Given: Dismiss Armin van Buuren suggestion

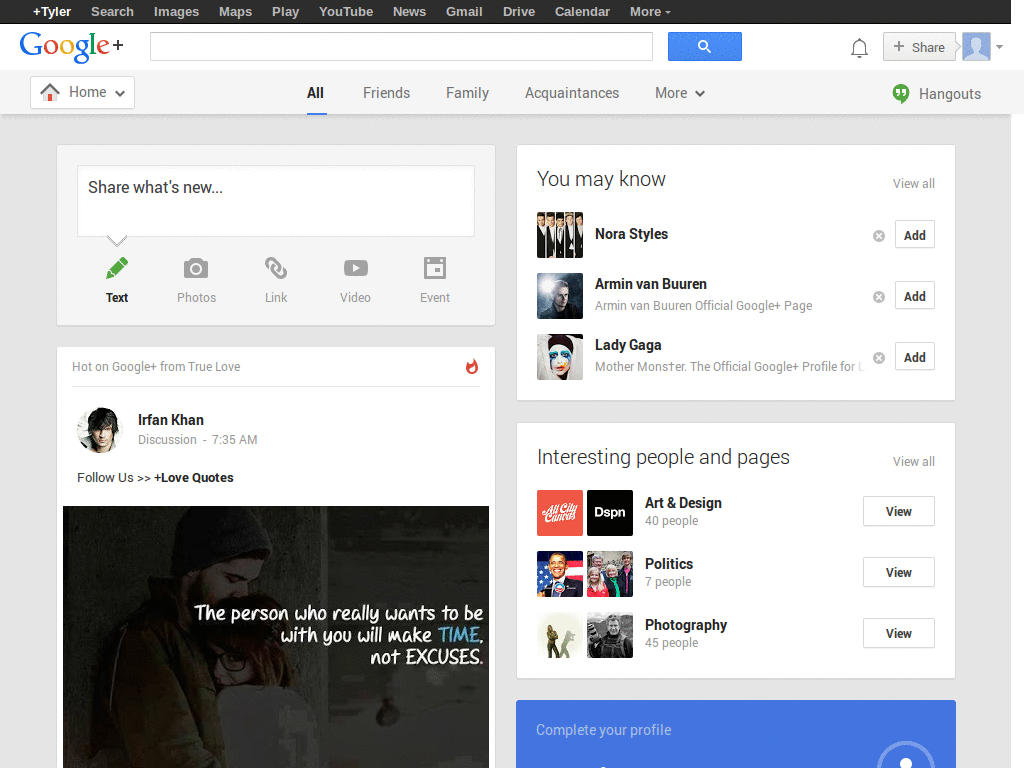Looking at the screenshot, I should (x=879, y=296).
